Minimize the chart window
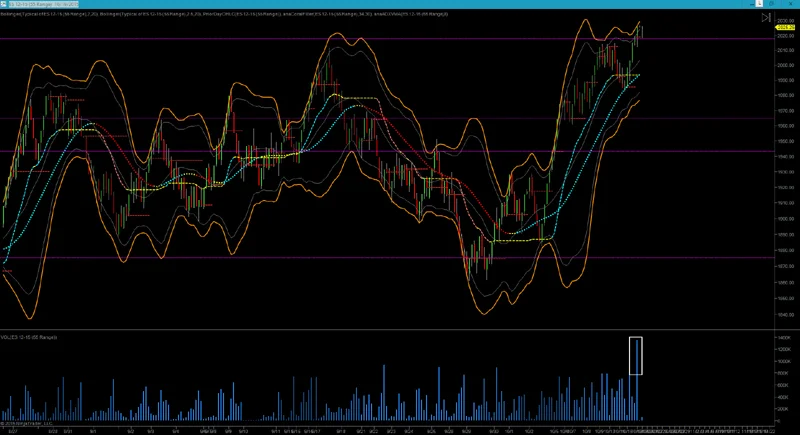The height and width of the screenshot is (435, 800). coord(752,4)
